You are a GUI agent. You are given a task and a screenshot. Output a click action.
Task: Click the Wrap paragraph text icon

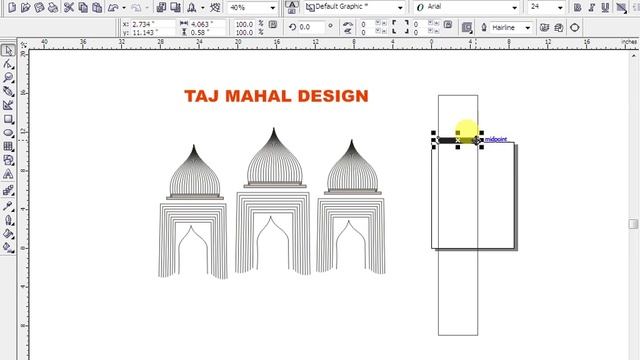click(x=467, y=28)
